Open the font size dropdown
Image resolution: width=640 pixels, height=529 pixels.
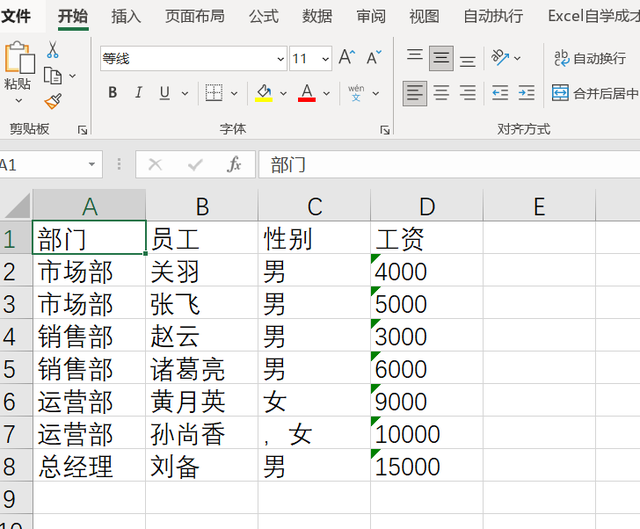[325, 59]
